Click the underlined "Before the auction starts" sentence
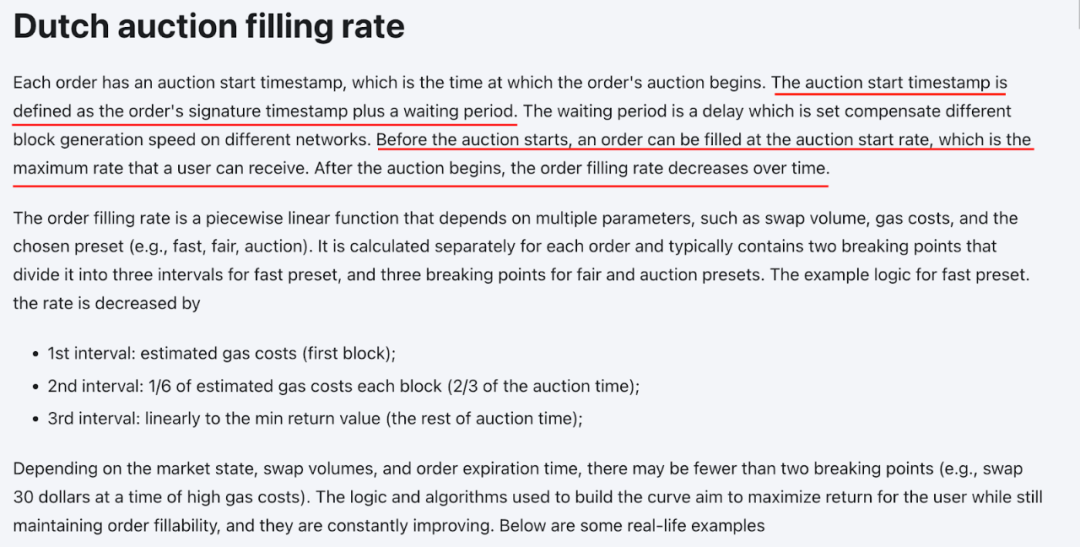This screenshot has width=1080, height=547. (x=472, y=139)
